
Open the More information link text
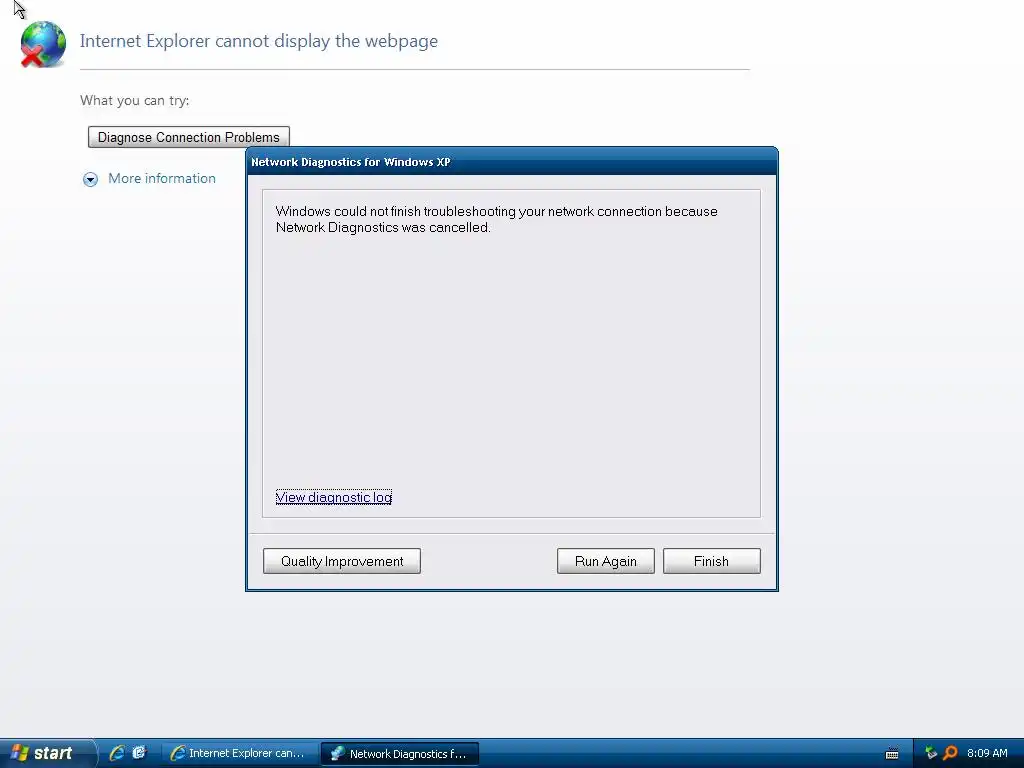coord(161,178)
